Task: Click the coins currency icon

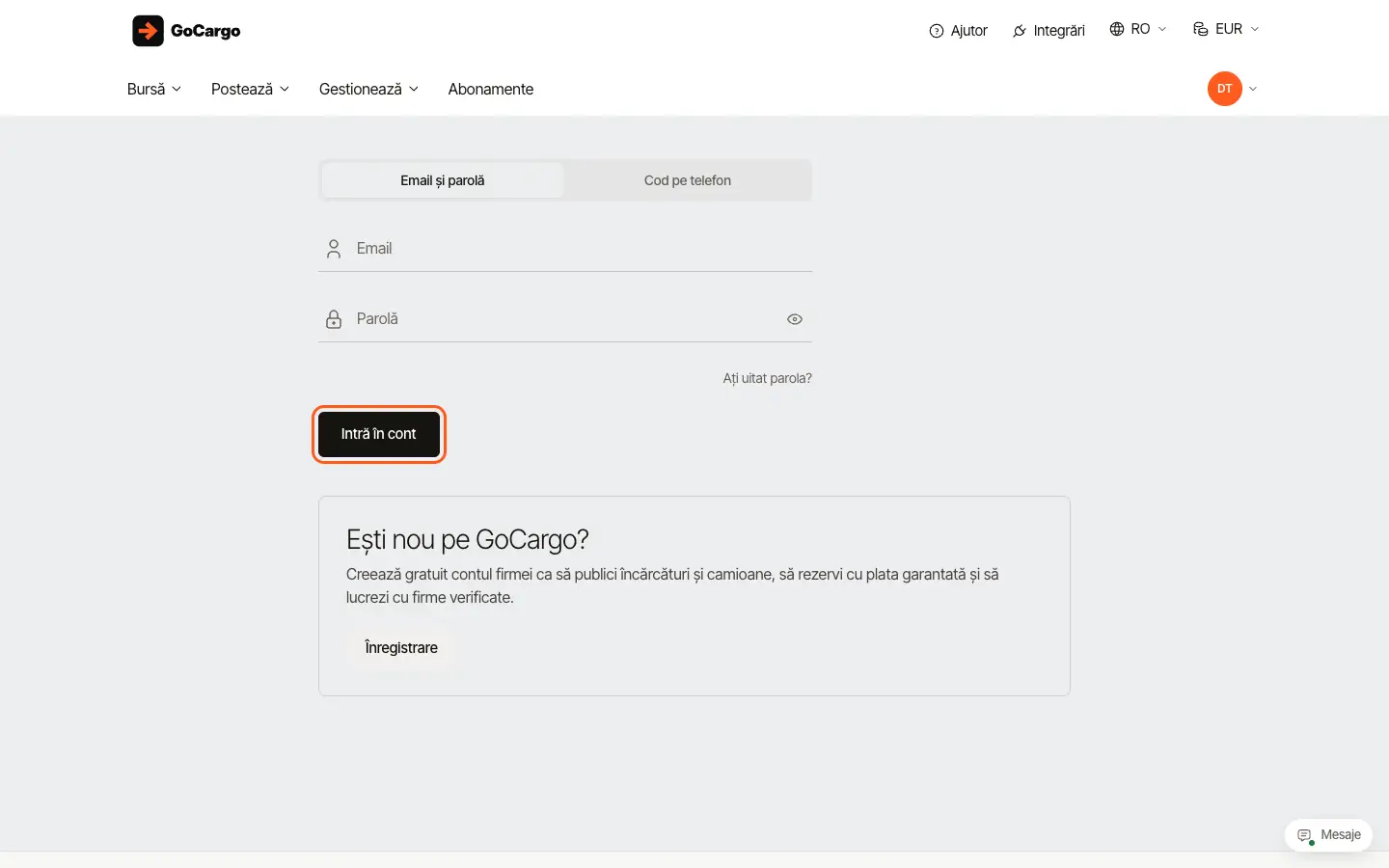Action: (x=1201, y=29)
